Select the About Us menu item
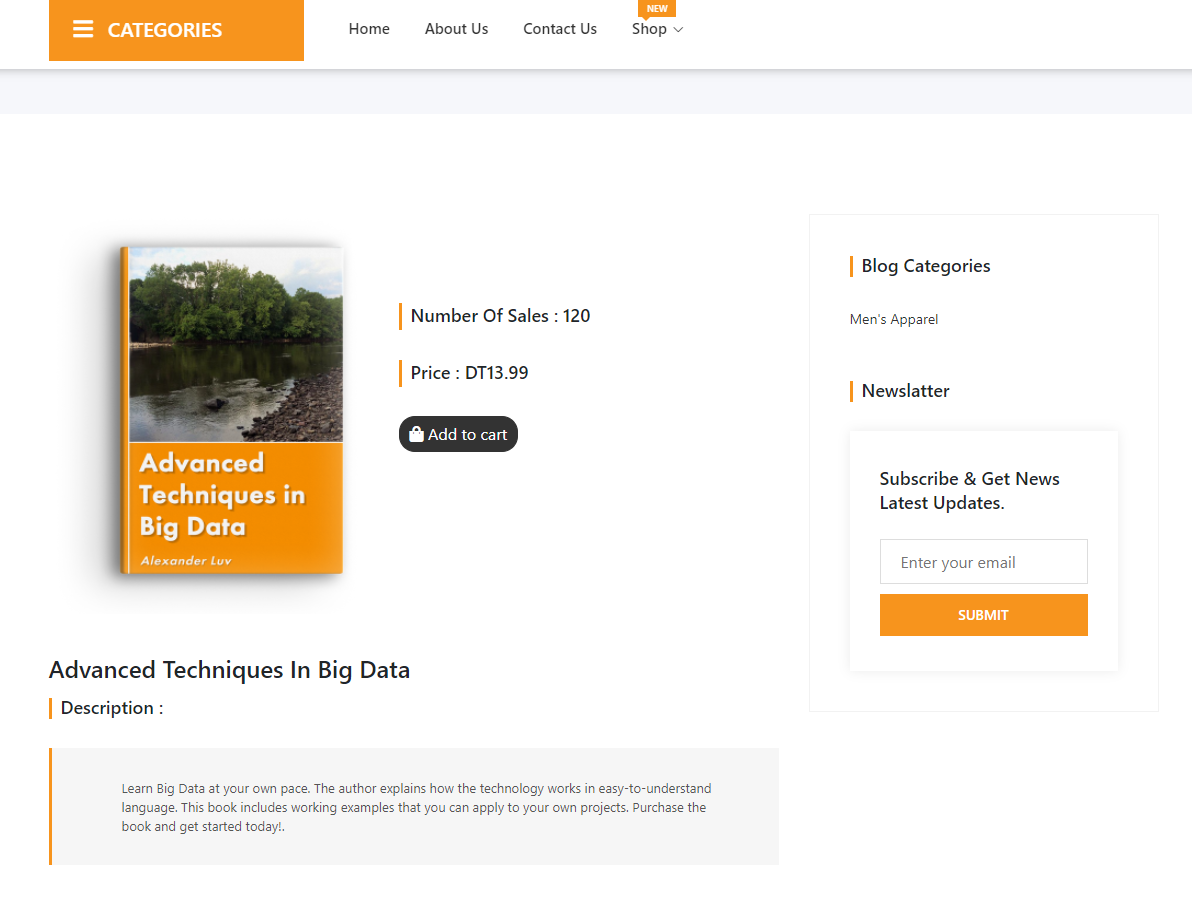Screen dimensions: 1192x905 pos(456,29)
